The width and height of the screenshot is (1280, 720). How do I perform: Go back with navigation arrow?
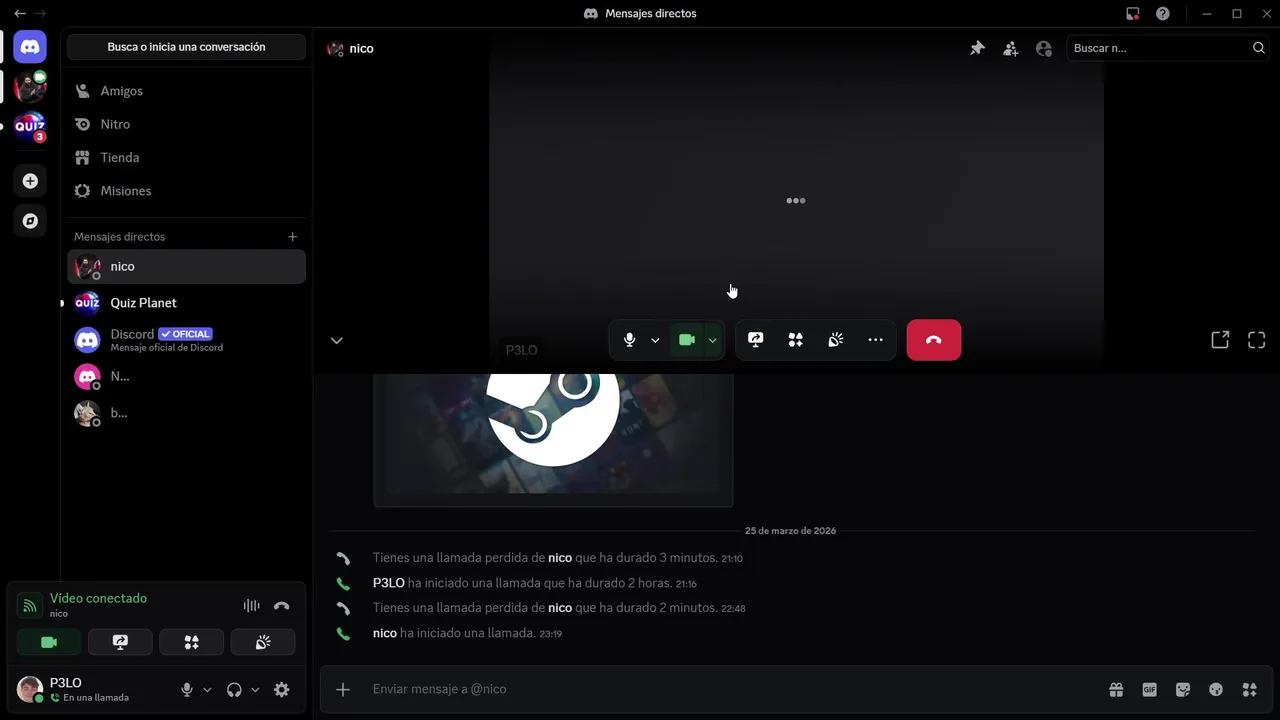19,14
